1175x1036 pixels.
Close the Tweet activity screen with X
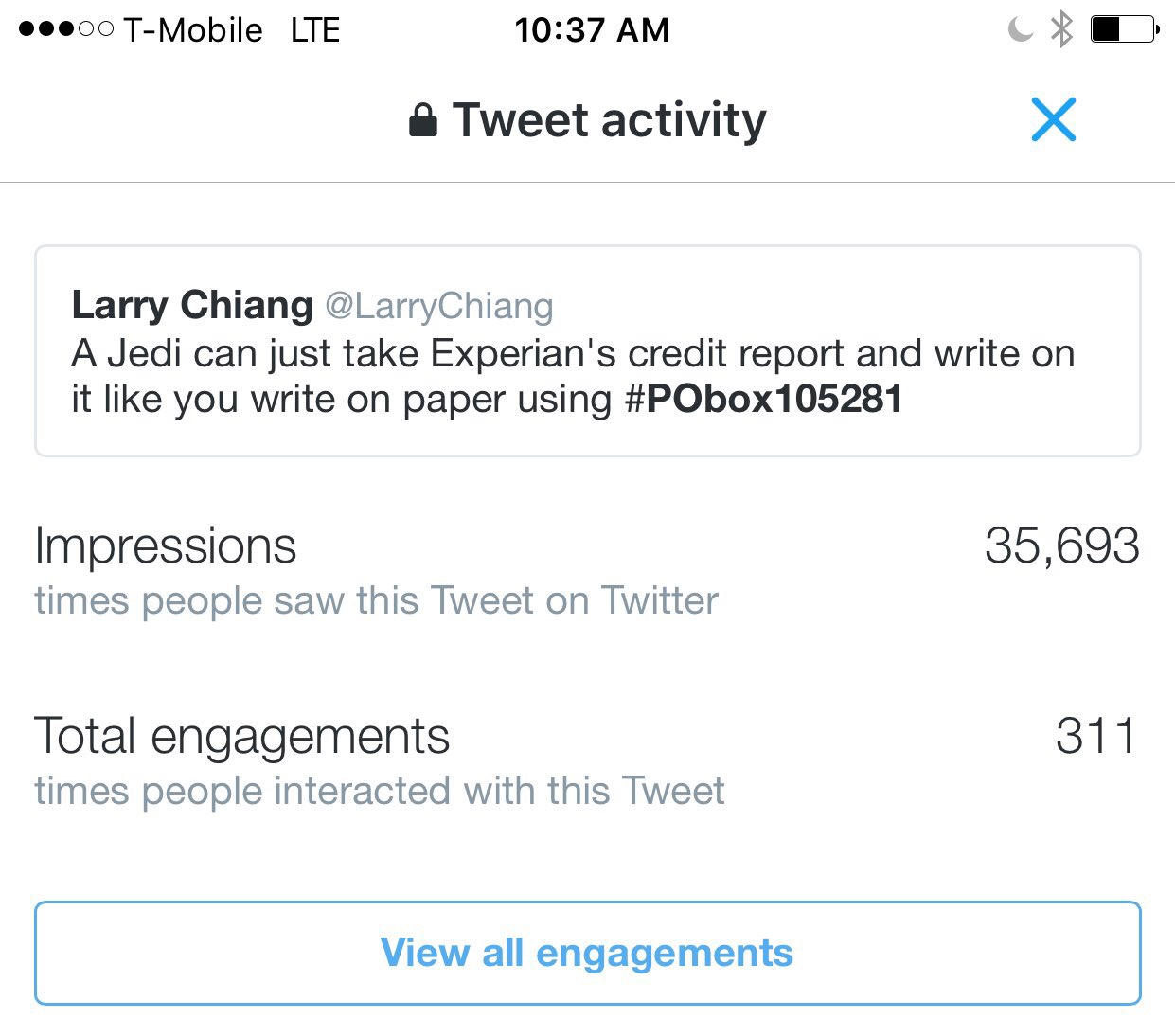click(x=1053, y=120)
